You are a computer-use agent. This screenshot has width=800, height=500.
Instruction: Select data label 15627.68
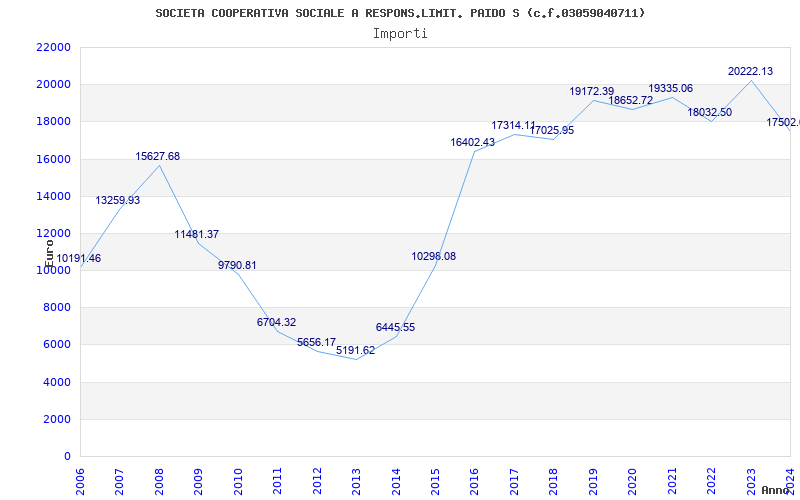[157, 157]
